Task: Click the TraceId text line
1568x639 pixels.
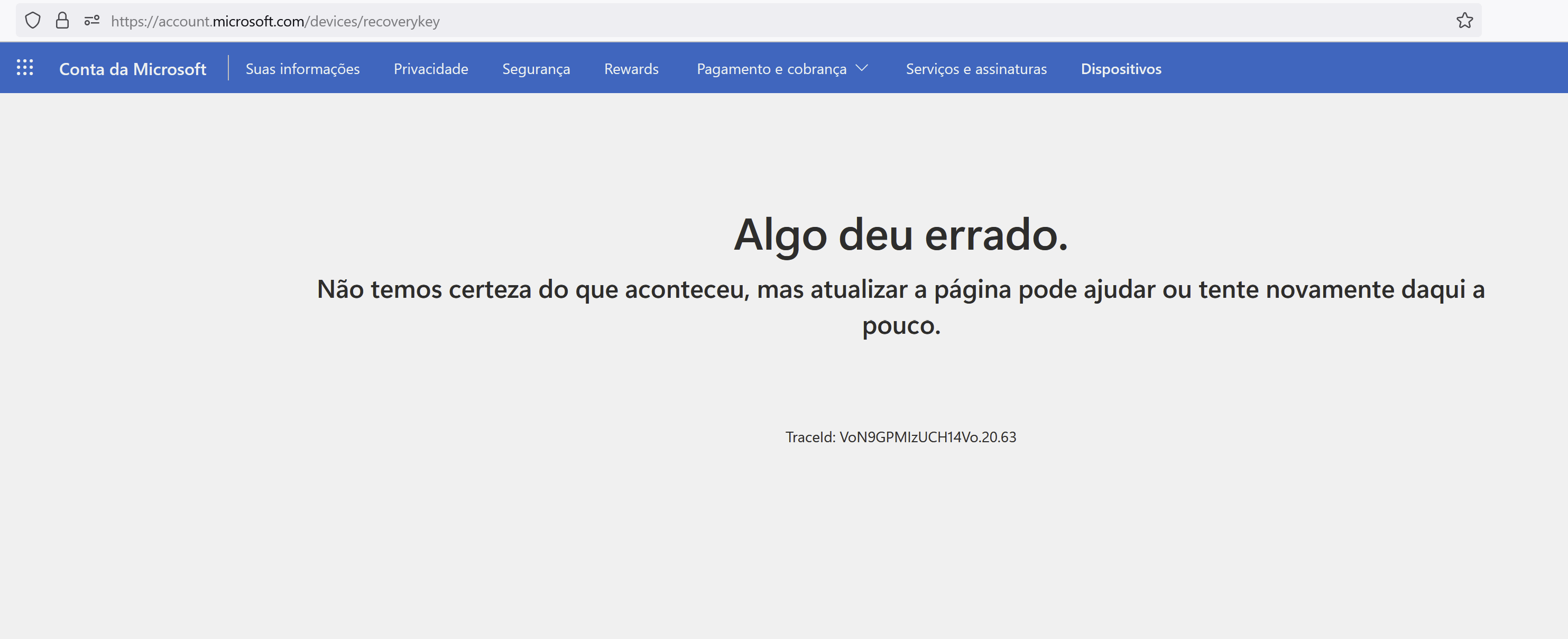Action: coord(900,437)
